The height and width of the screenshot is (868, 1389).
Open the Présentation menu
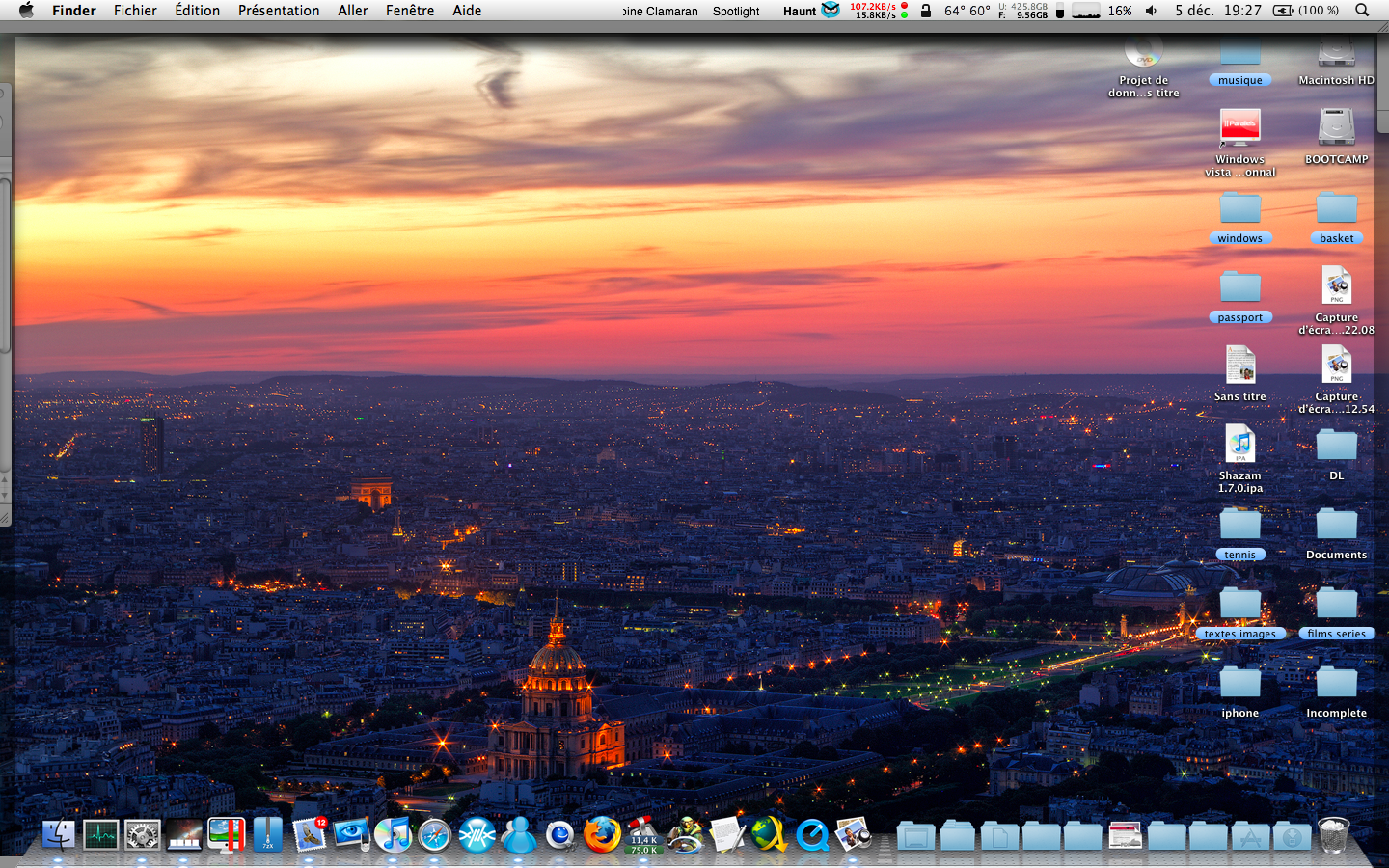tap(279, 11)
